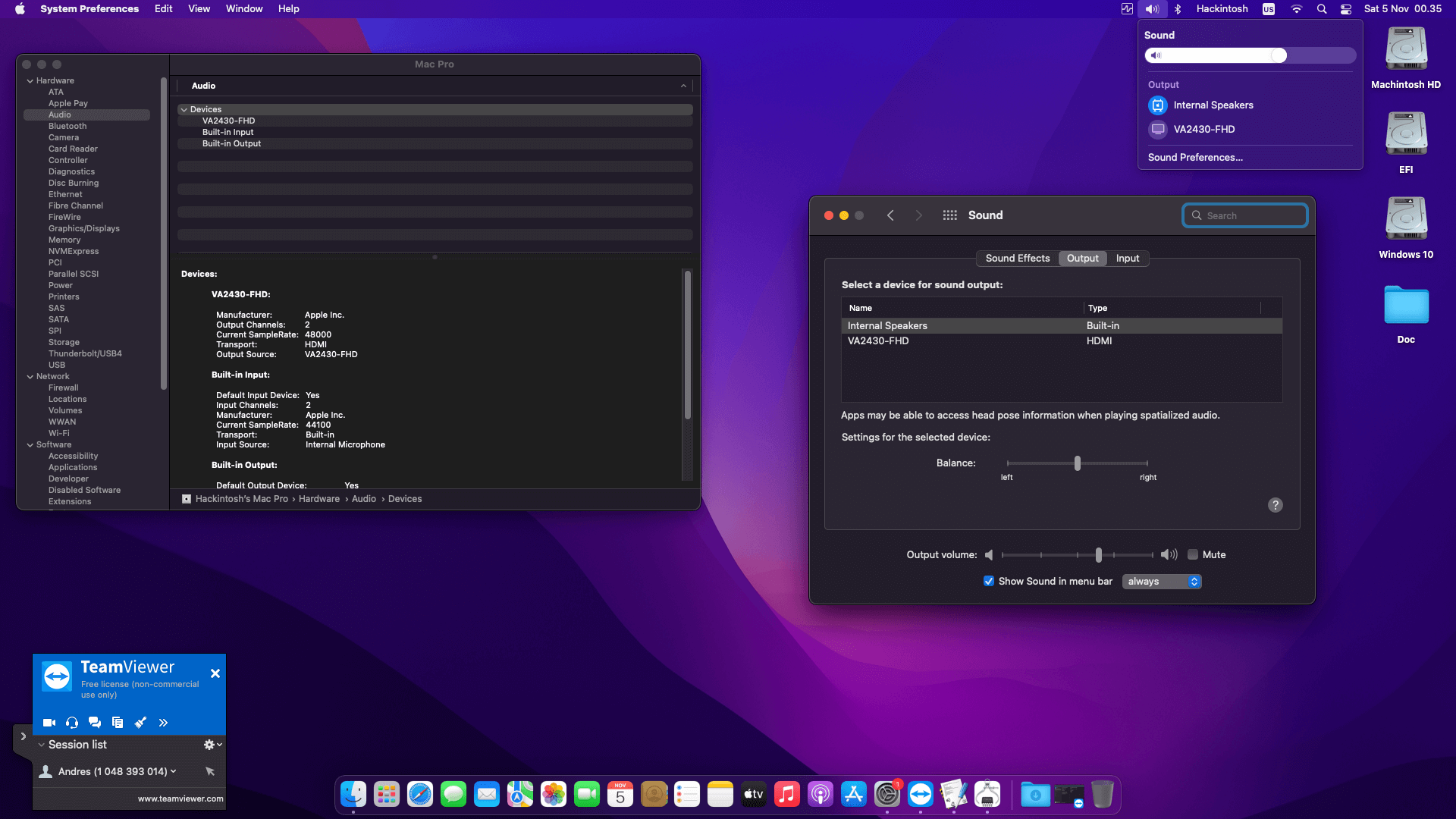Screen dimensions: 1456x819
Task: Open the Edit menu in menu bar
Action: (163, 9)
